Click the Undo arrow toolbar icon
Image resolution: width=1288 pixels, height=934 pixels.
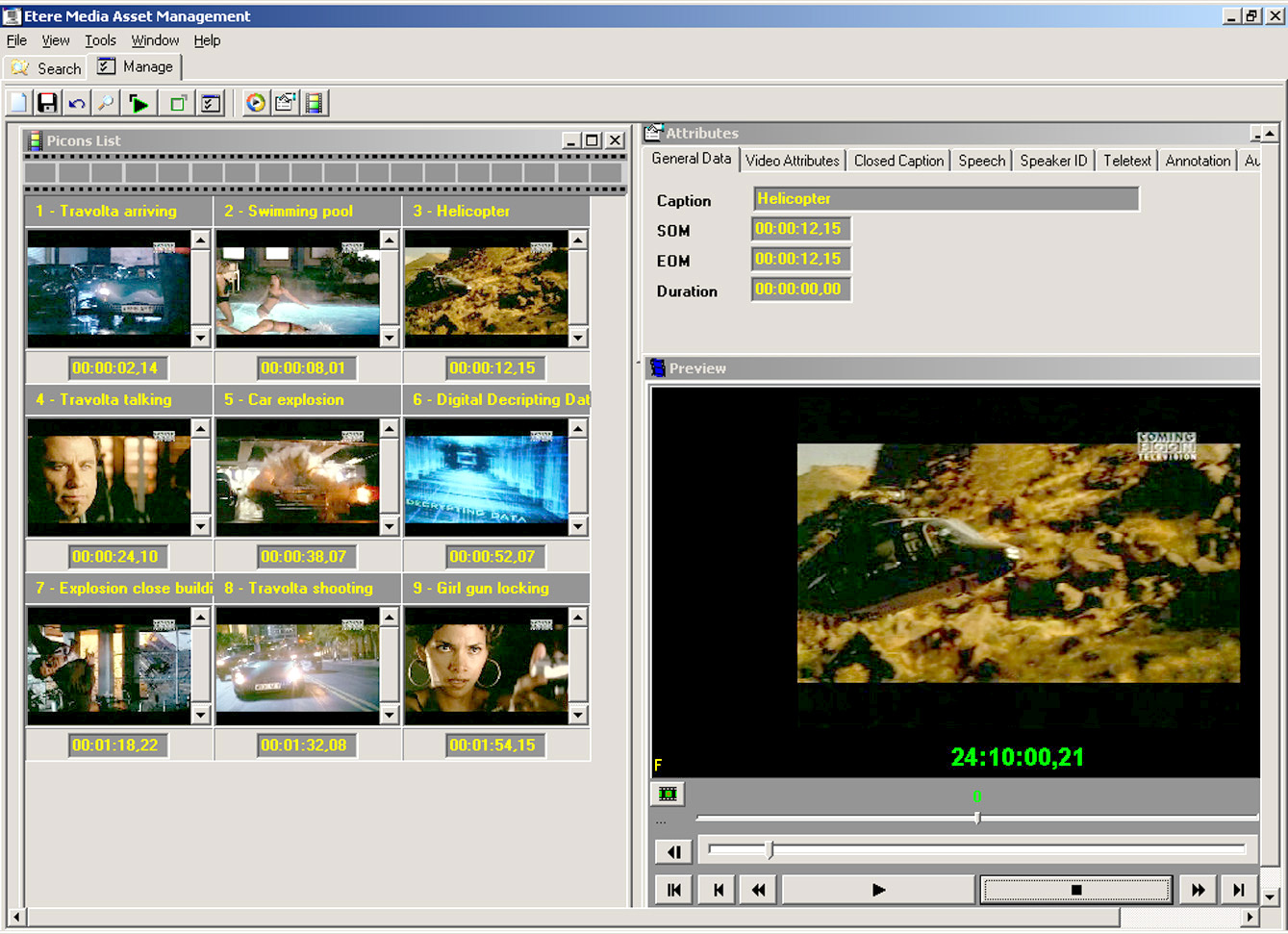77,103
